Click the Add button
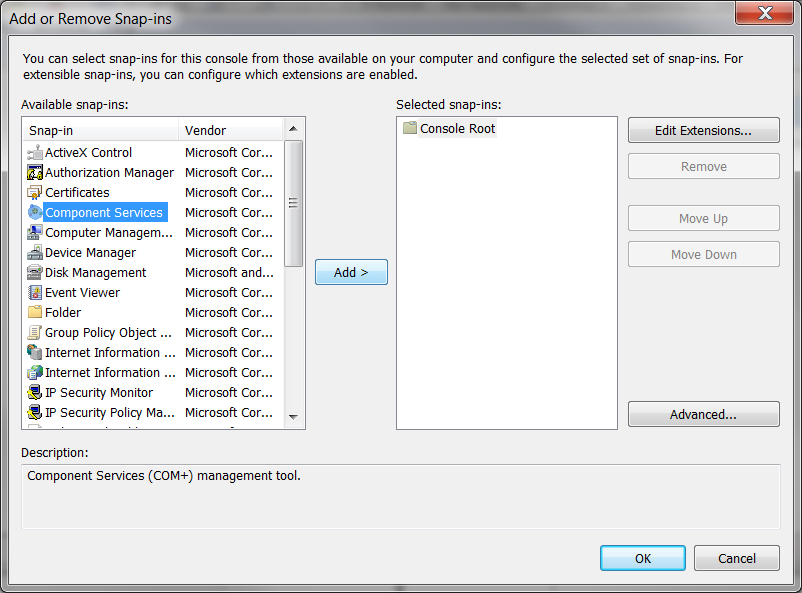Screen dimensions: 802x593 pyautogui.click(x=351, y=272)
